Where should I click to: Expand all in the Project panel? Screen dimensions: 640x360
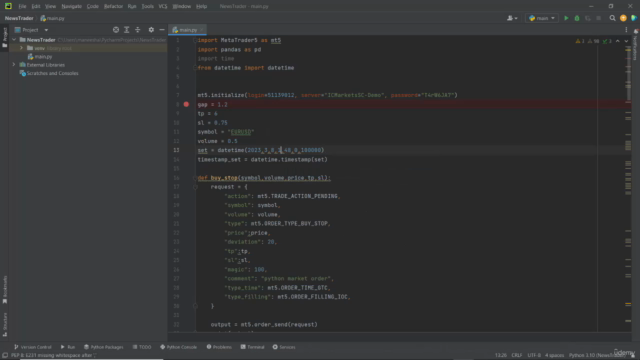(x=127, y=30)
